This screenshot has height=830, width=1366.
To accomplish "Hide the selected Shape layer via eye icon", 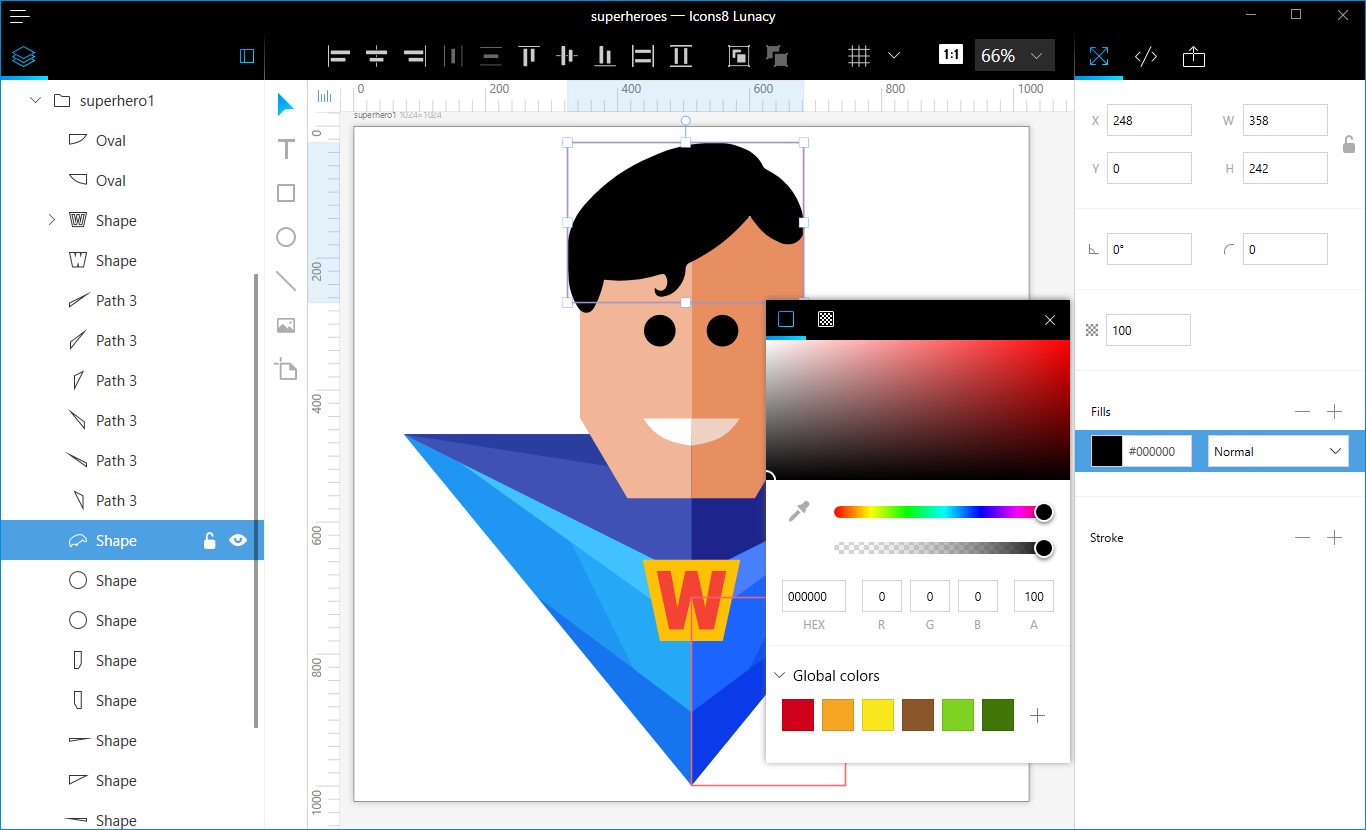I will 238,540.
